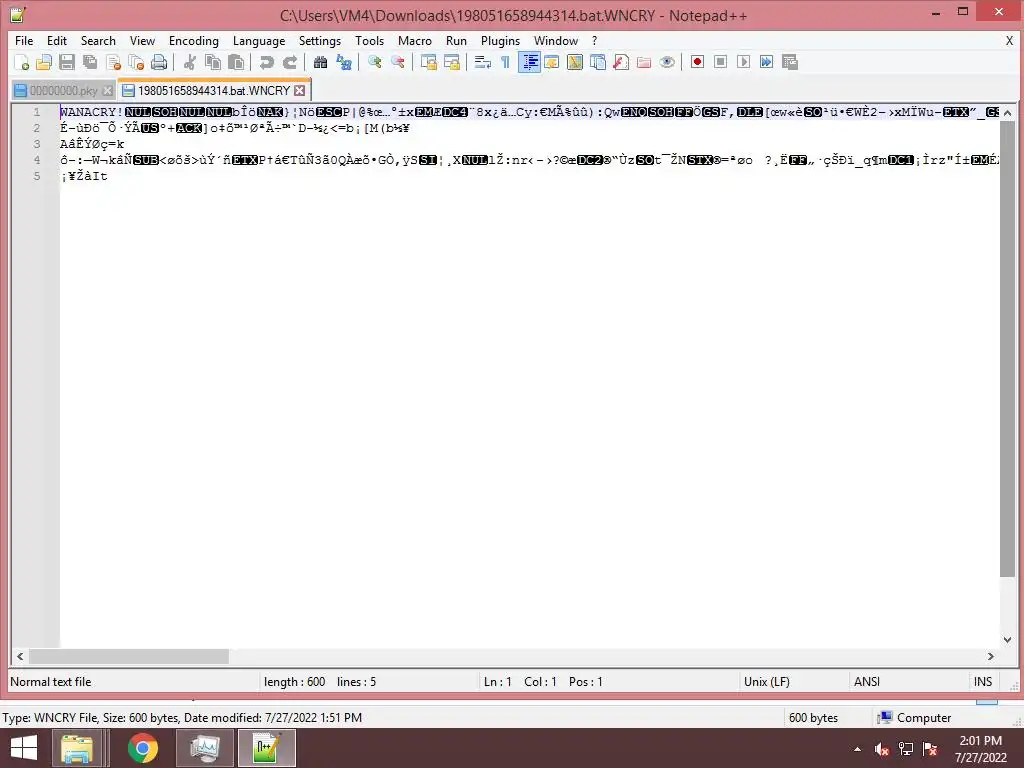Close the 00000000.pky tab
This screenshot has height=768, width=1024.
[107, 91]
